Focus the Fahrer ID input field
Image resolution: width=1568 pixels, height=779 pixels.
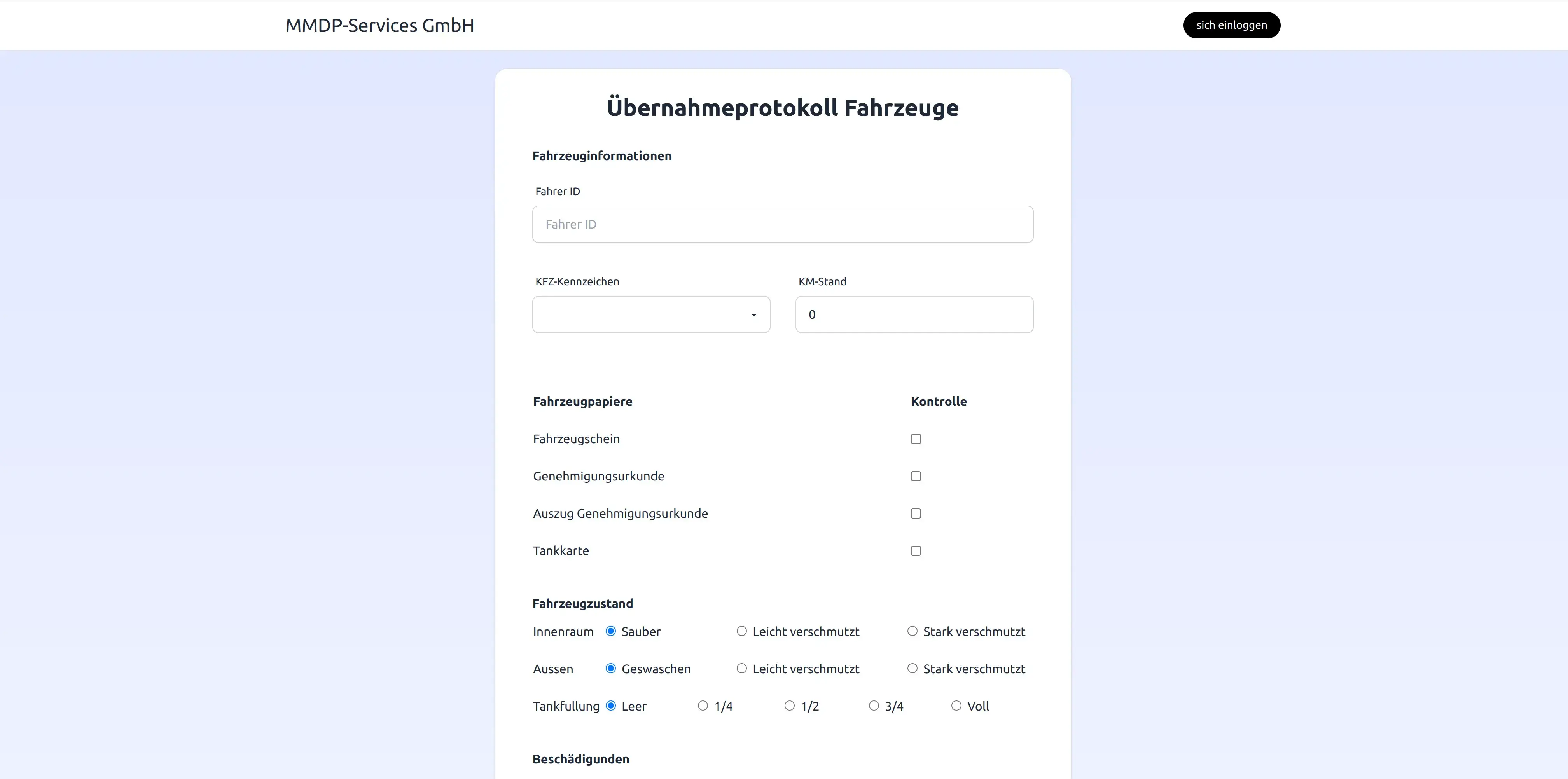(x=782, y=224)
